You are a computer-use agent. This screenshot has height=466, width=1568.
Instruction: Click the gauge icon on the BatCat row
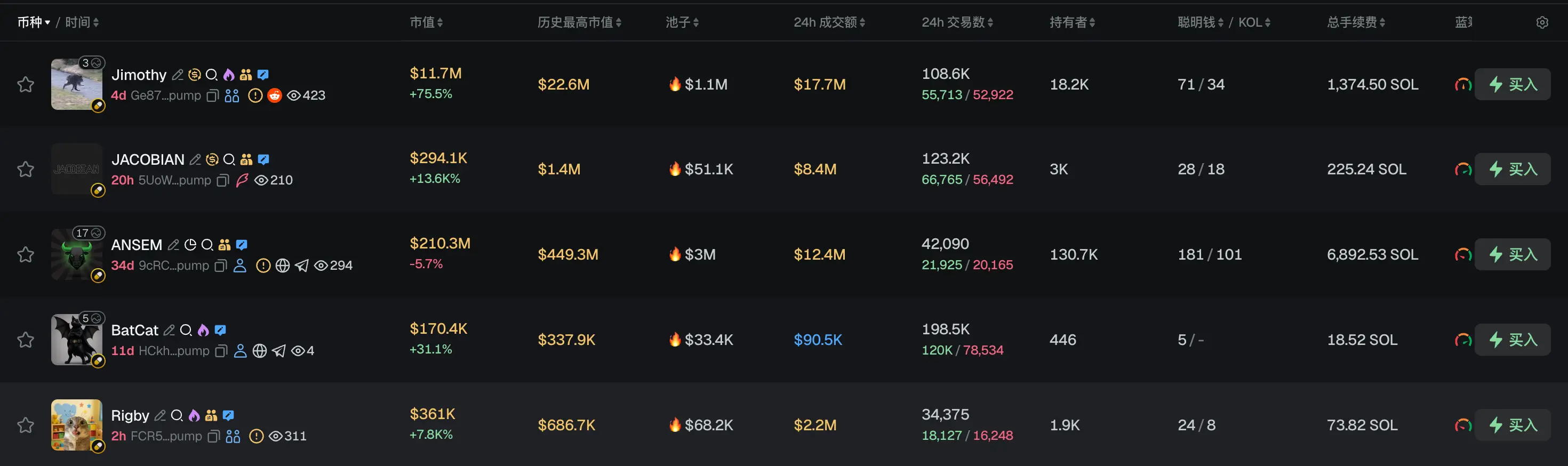(x=1463, y=340)
